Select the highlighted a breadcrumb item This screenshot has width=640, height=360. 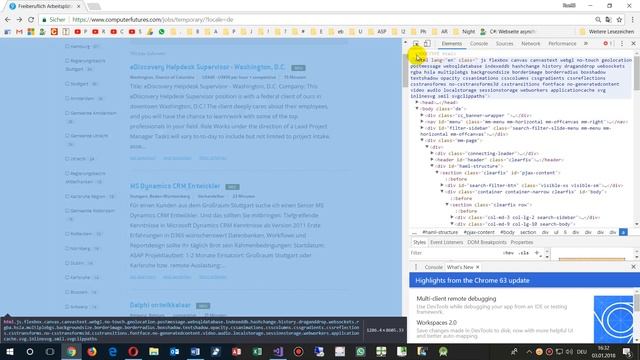623,232
